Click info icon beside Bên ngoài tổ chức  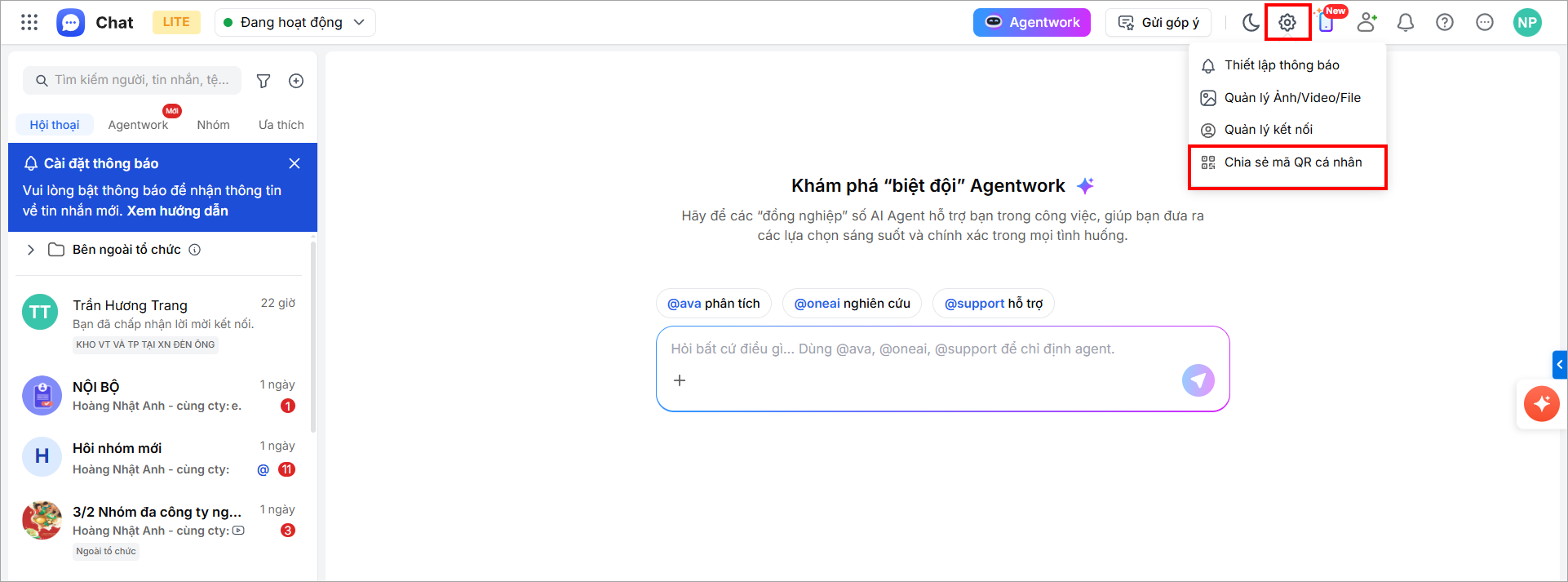[x=195, y=250]
